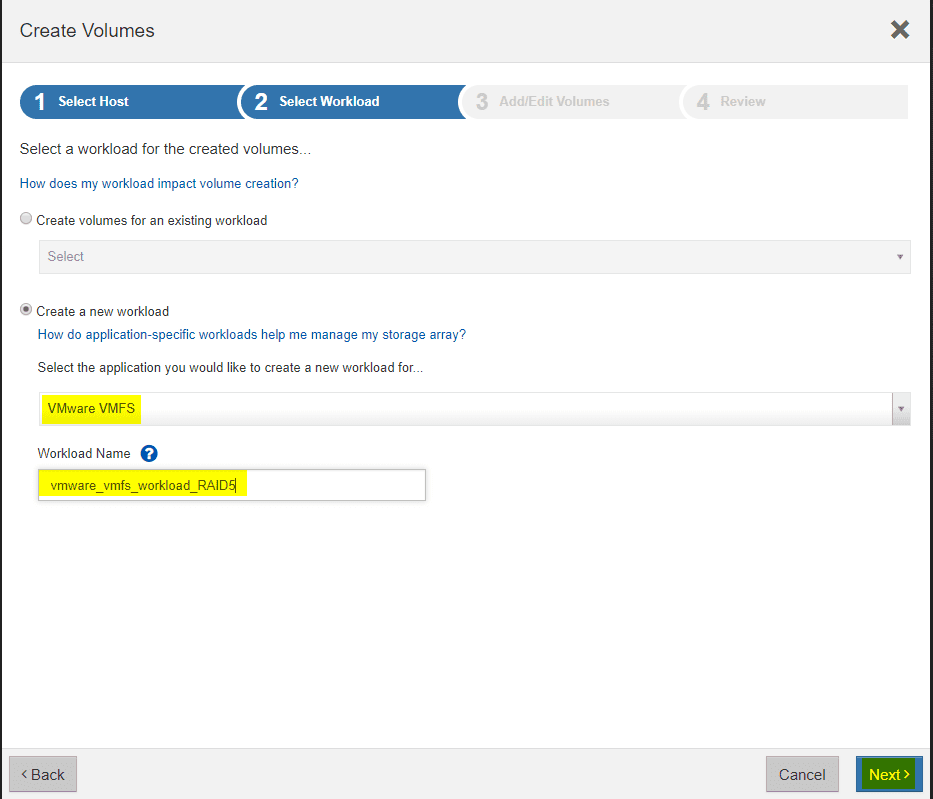Image resolution: width=933 pixels, height=799 pixels.
Task: Cancel the volume creation wizard
Action: pos(802,774)
